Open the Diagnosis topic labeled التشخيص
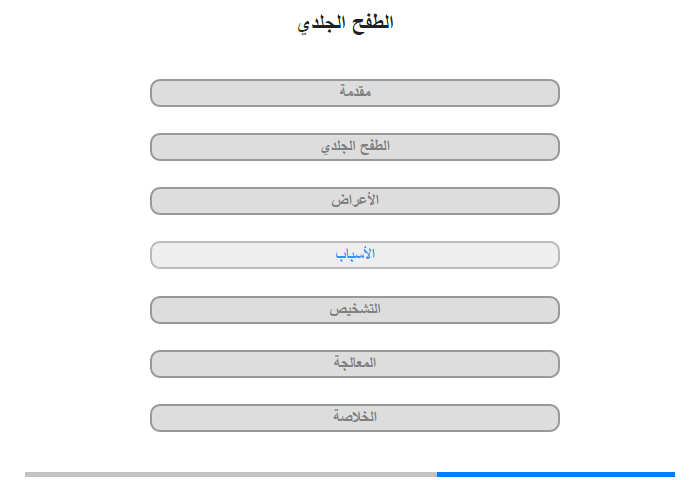This screenshot has width=700, height=480. pyautogui.click(x=354, y=310)
